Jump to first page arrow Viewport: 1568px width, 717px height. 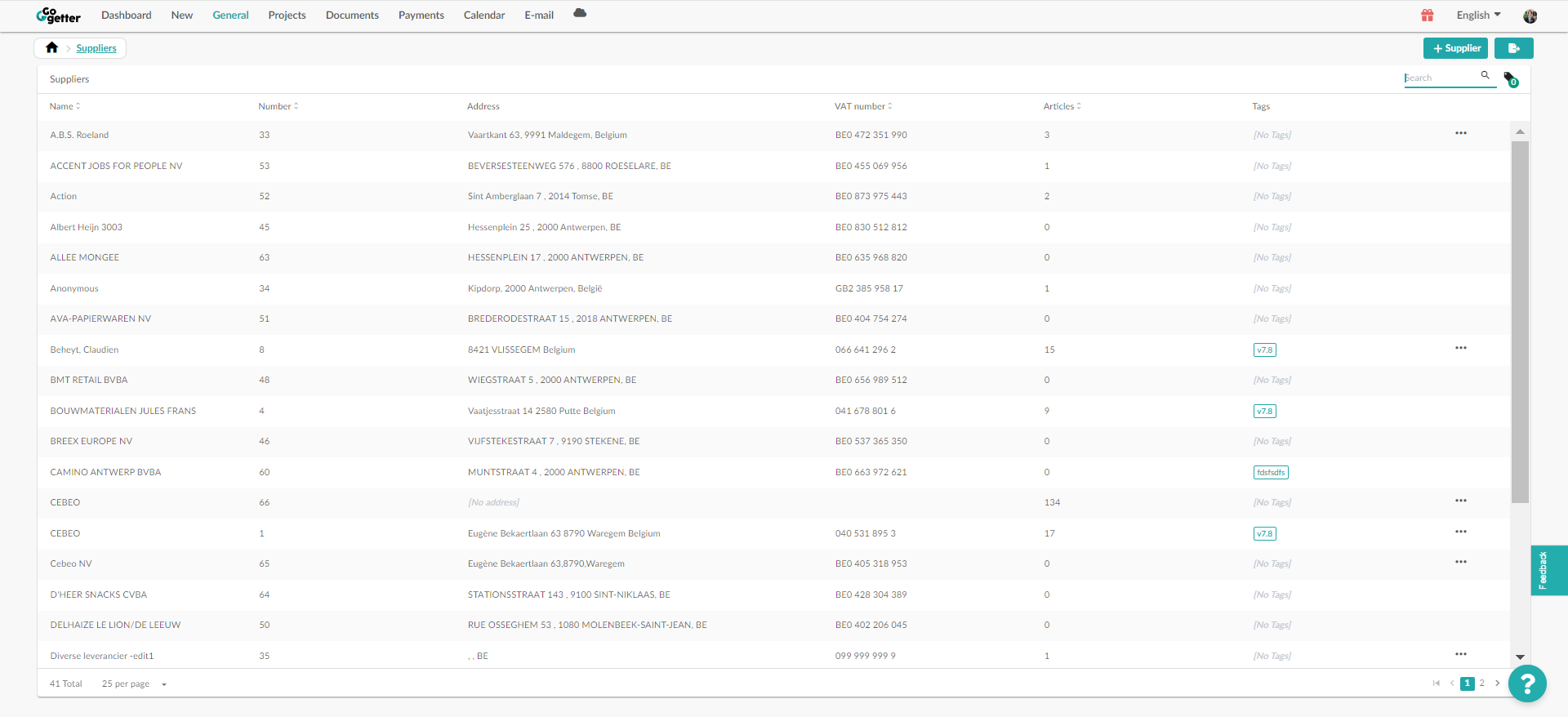click(1436, 684)
